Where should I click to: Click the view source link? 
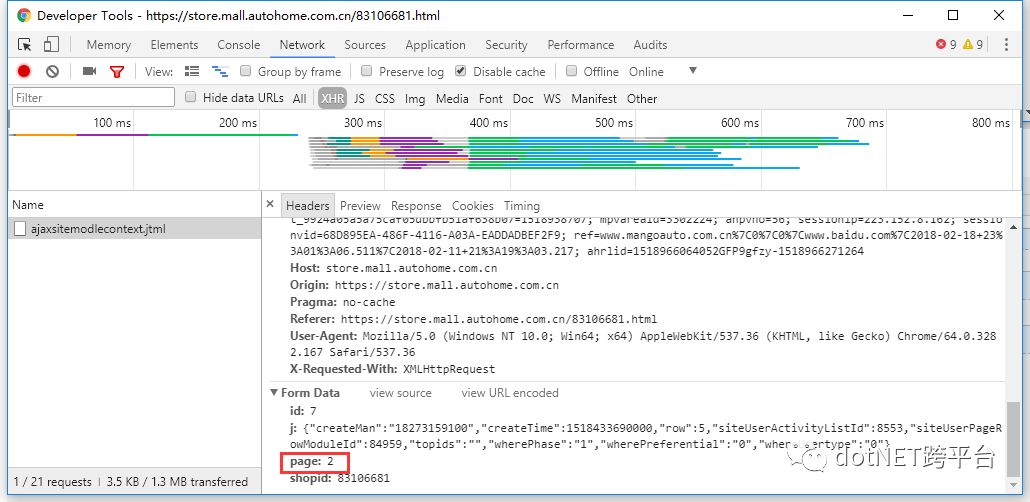(401, 393)
